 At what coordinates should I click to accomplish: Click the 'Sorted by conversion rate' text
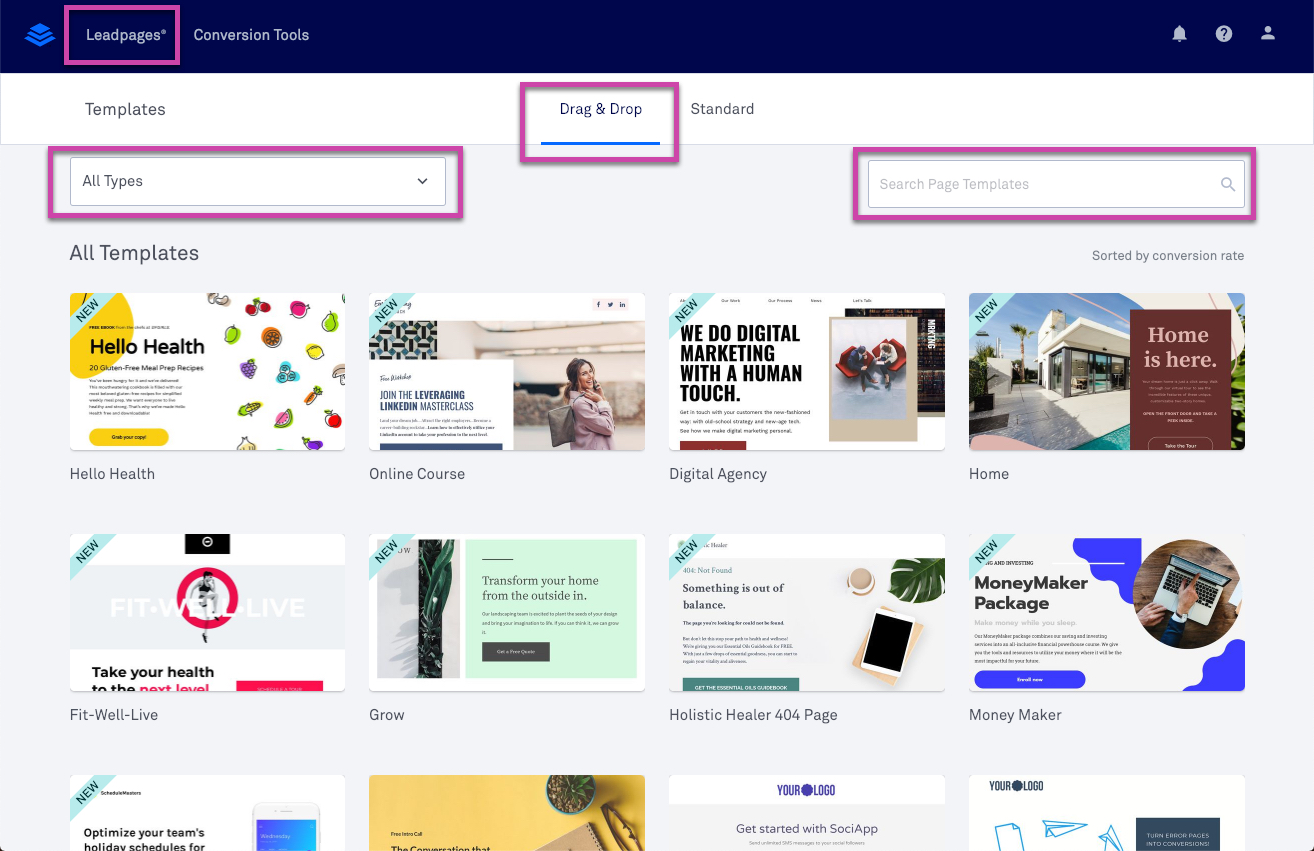coord(1168,256)
